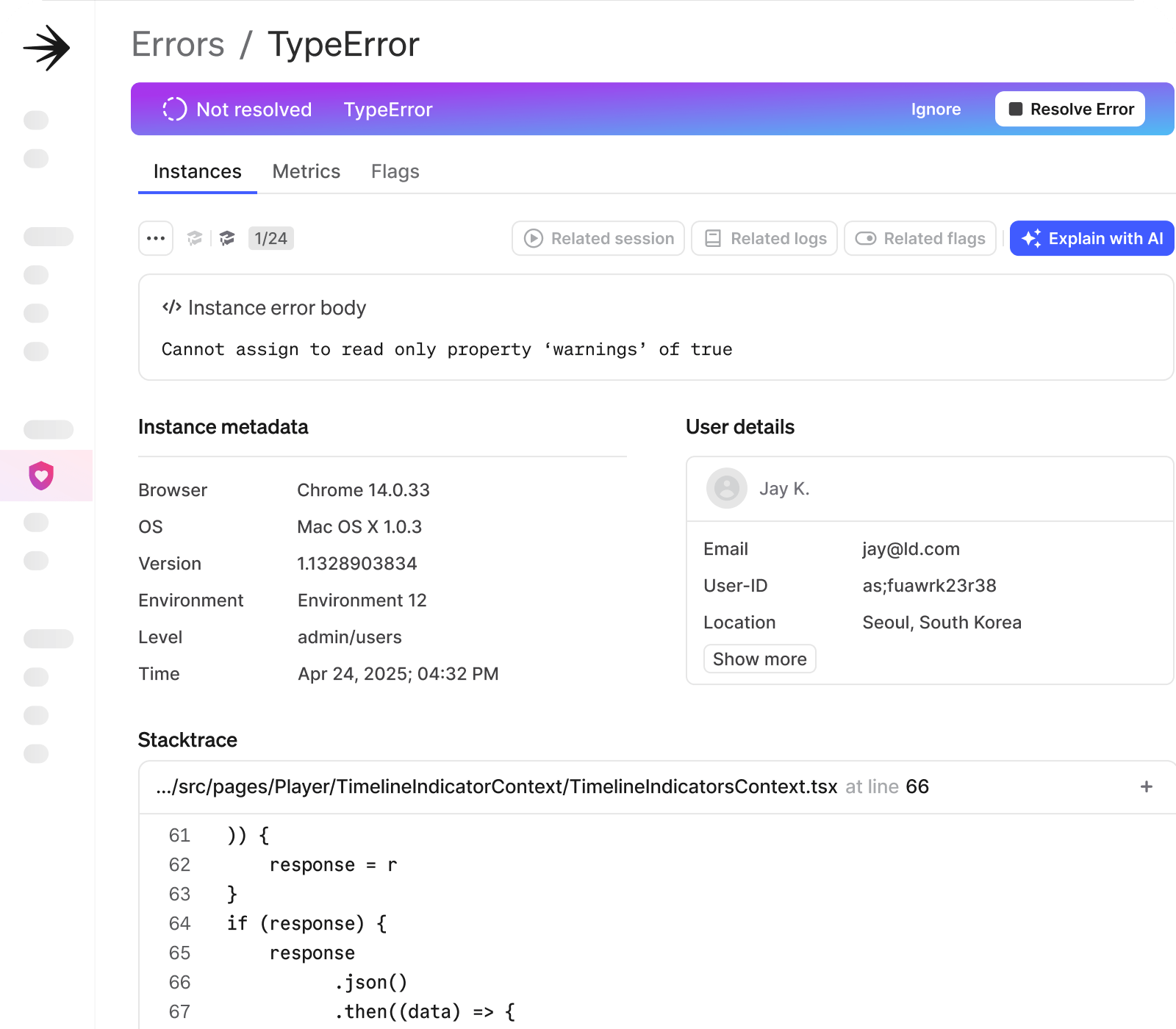Click Jay K.'s user avatar

tap(726, 488)
